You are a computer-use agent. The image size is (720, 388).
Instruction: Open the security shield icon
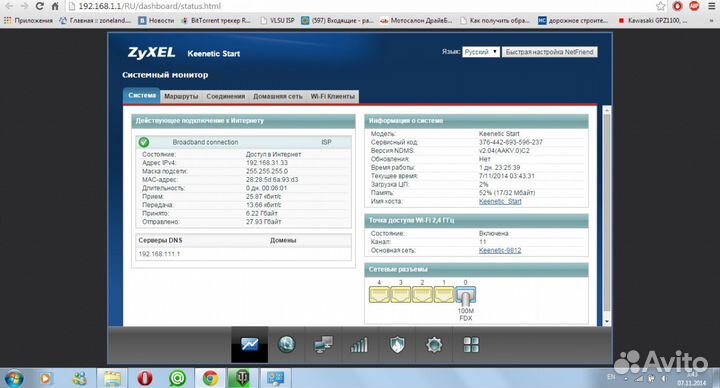(x=397, y=345)
